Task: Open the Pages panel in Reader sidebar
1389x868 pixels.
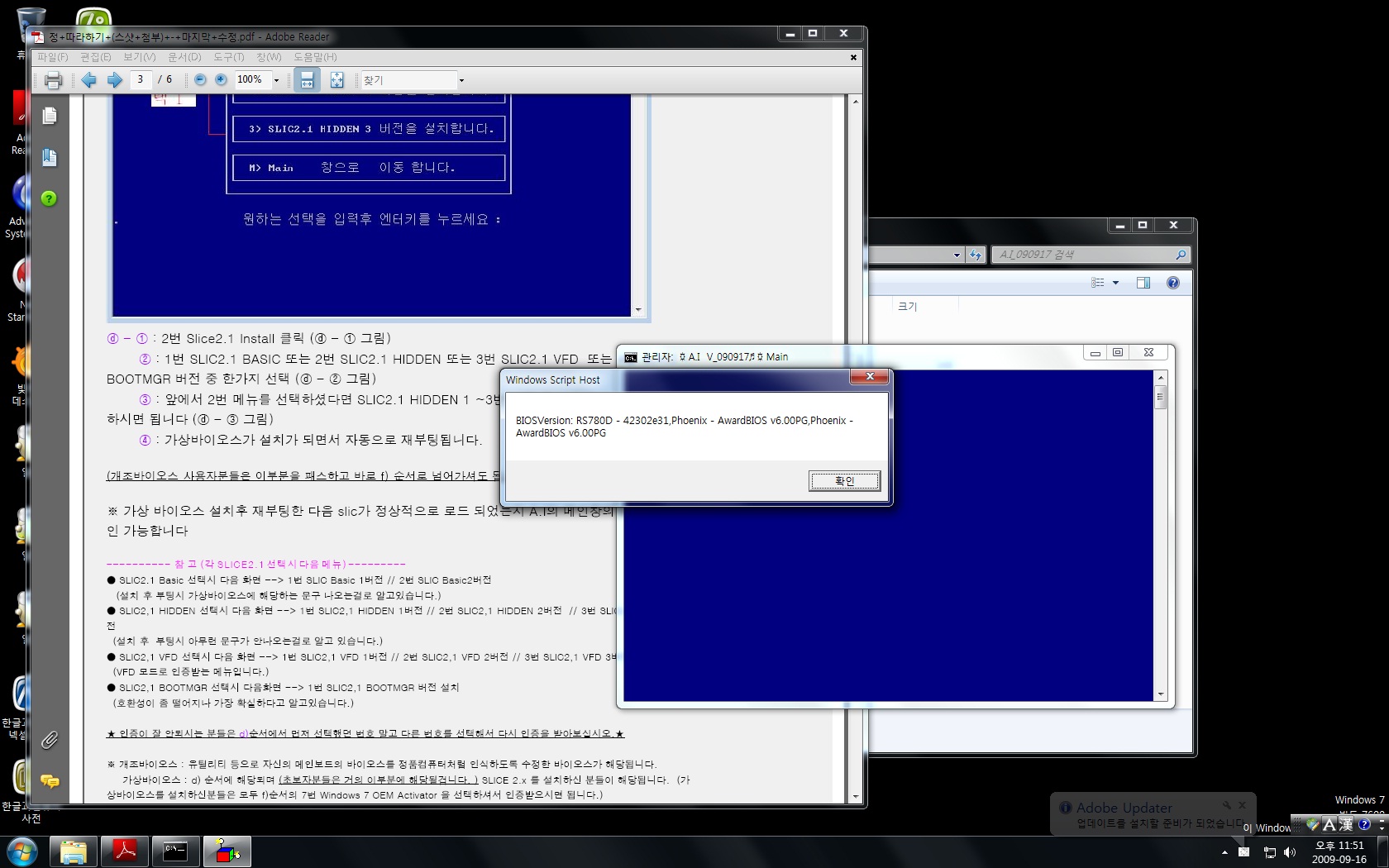Action: (x=50, y=116)
